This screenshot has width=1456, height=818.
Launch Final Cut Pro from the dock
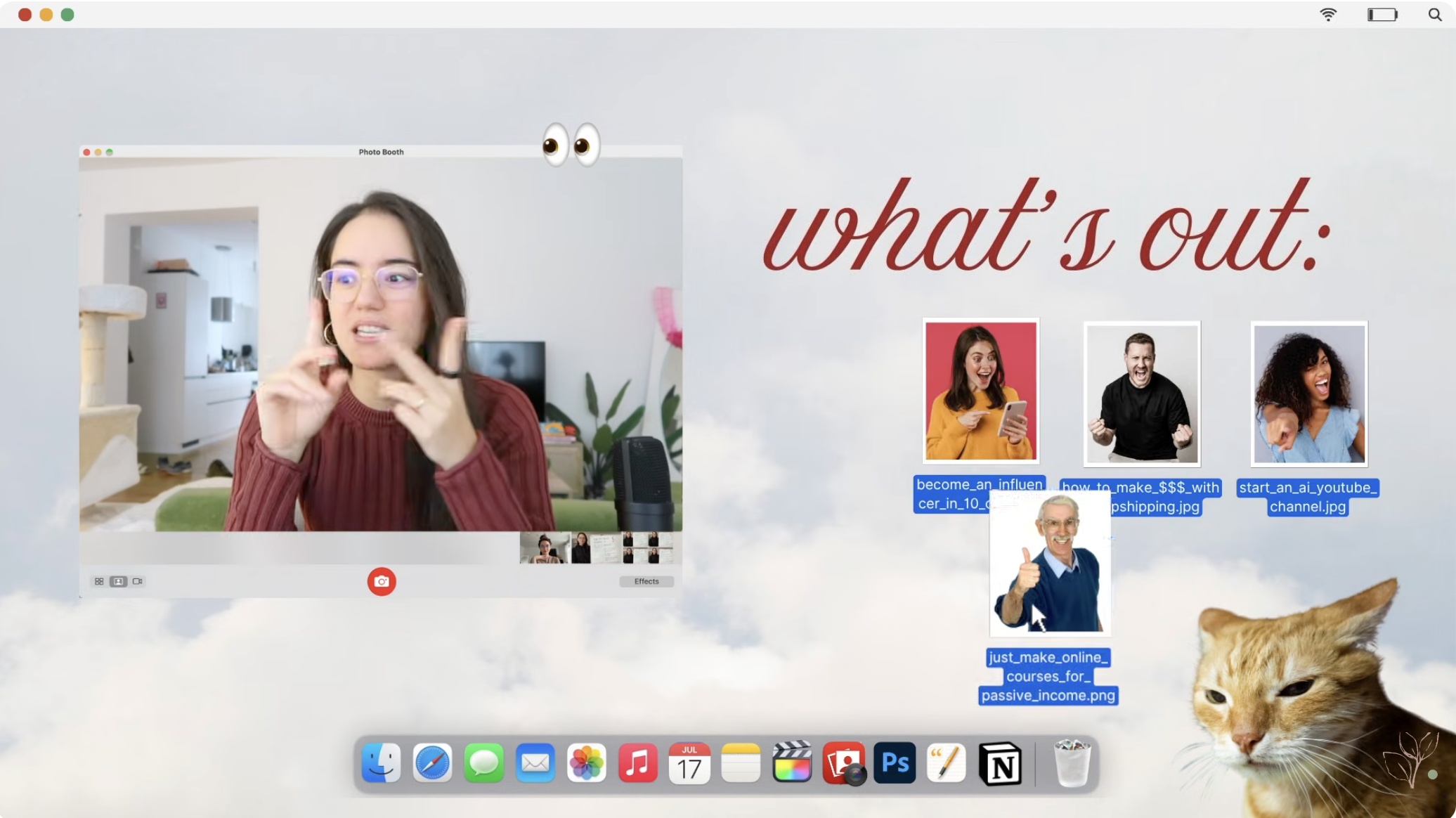tap(792, 762)
